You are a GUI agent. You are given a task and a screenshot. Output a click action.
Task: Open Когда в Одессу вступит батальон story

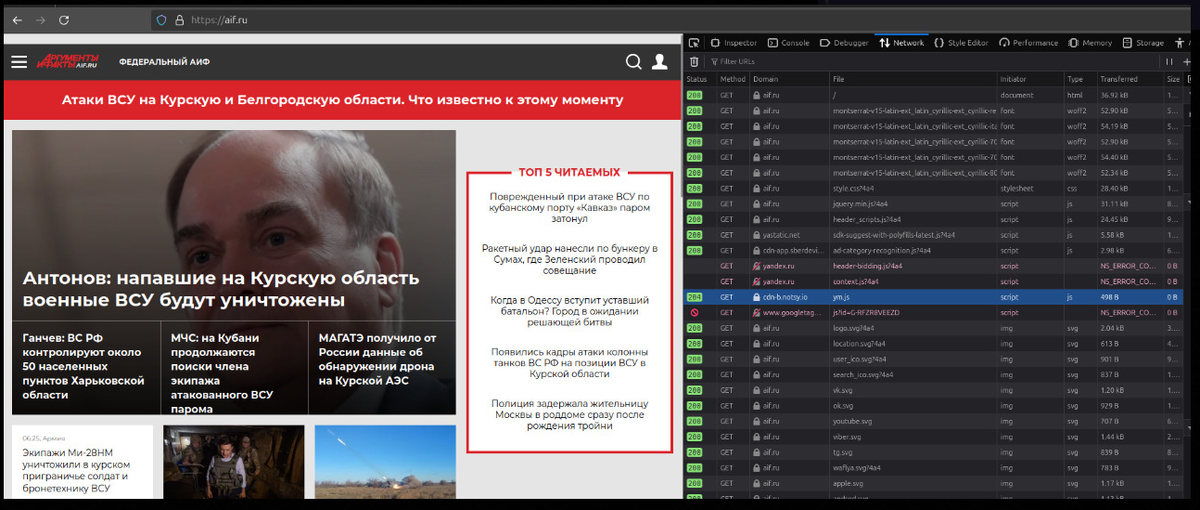coord(570,312)
